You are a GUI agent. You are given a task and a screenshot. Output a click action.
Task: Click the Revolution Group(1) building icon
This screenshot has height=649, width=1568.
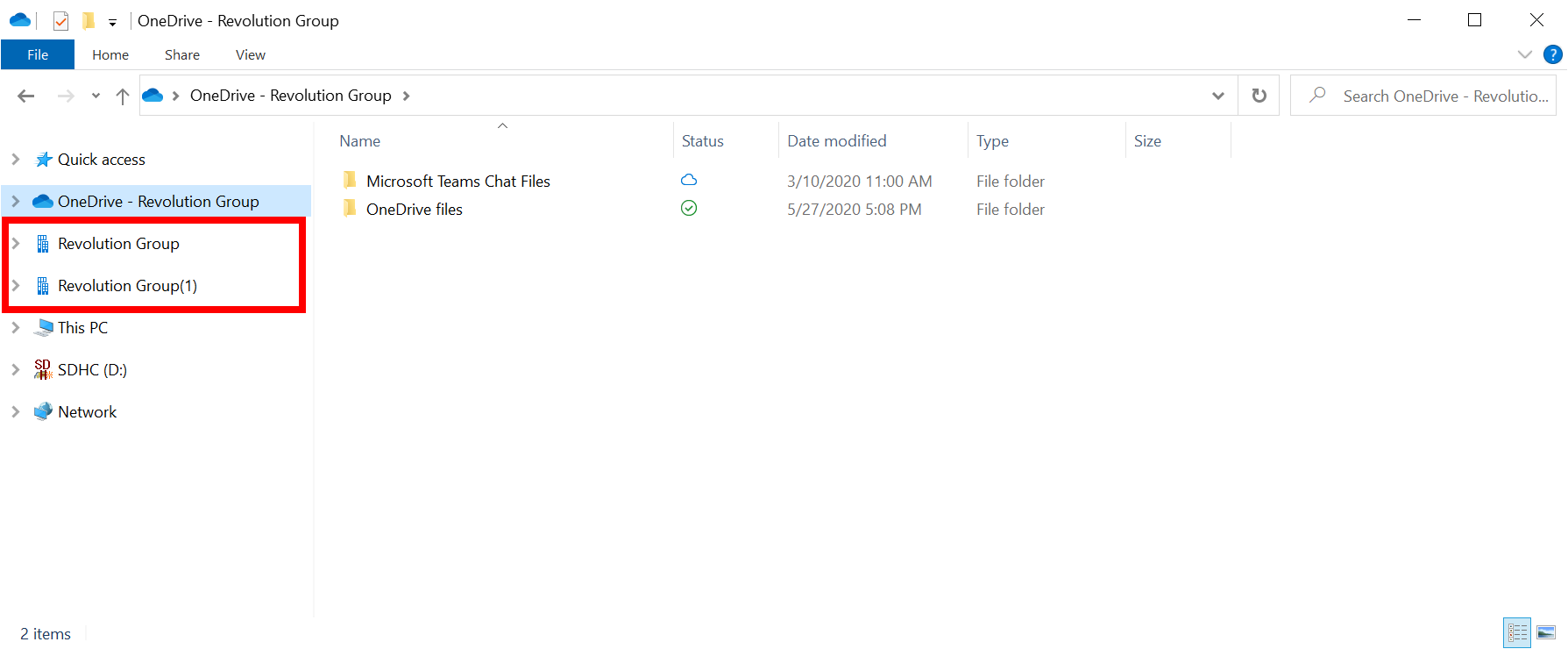tap(43, 286)
